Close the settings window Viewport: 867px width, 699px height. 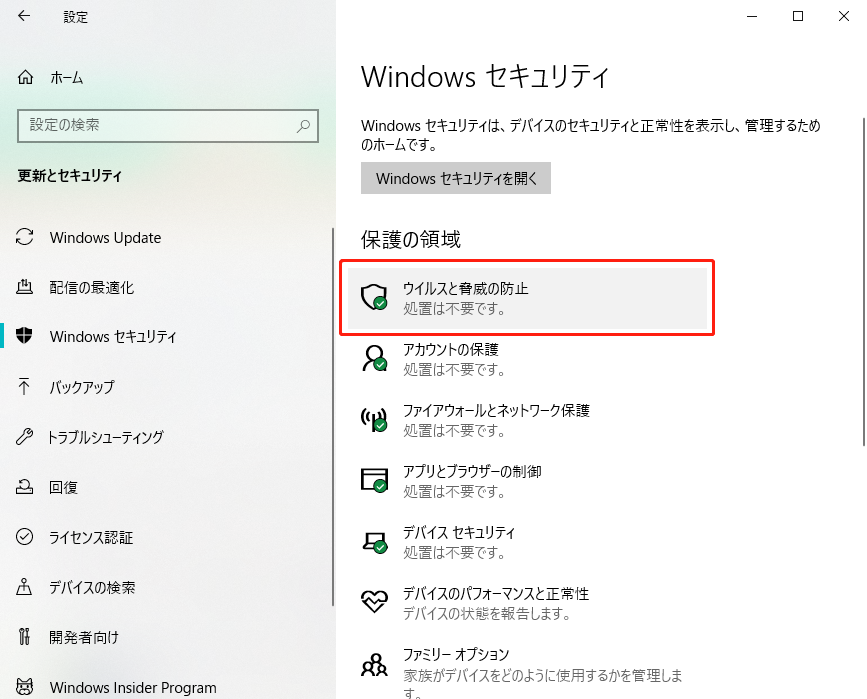coord(844,16)
